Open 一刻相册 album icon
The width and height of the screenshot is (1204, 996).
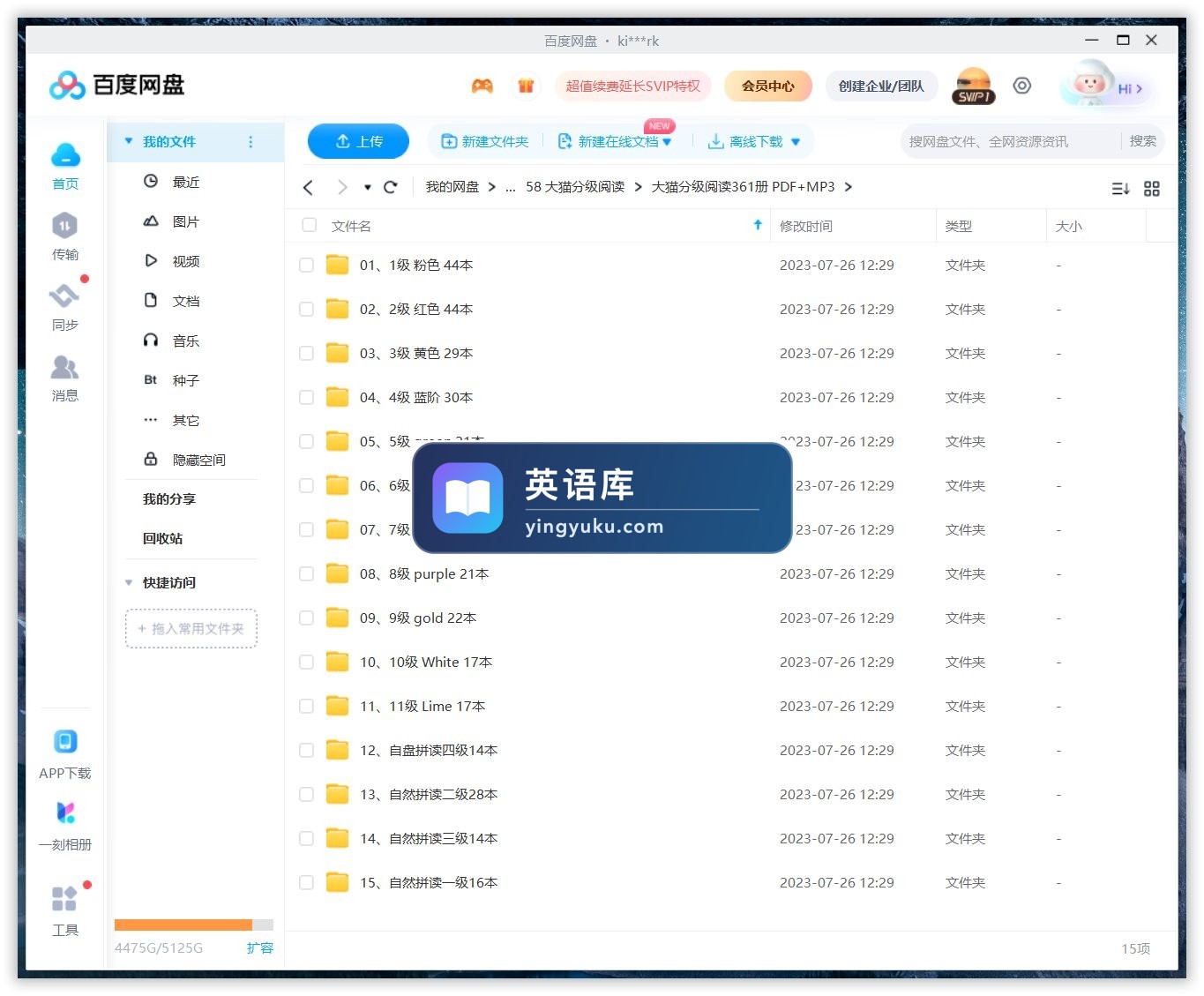point(65,813)
